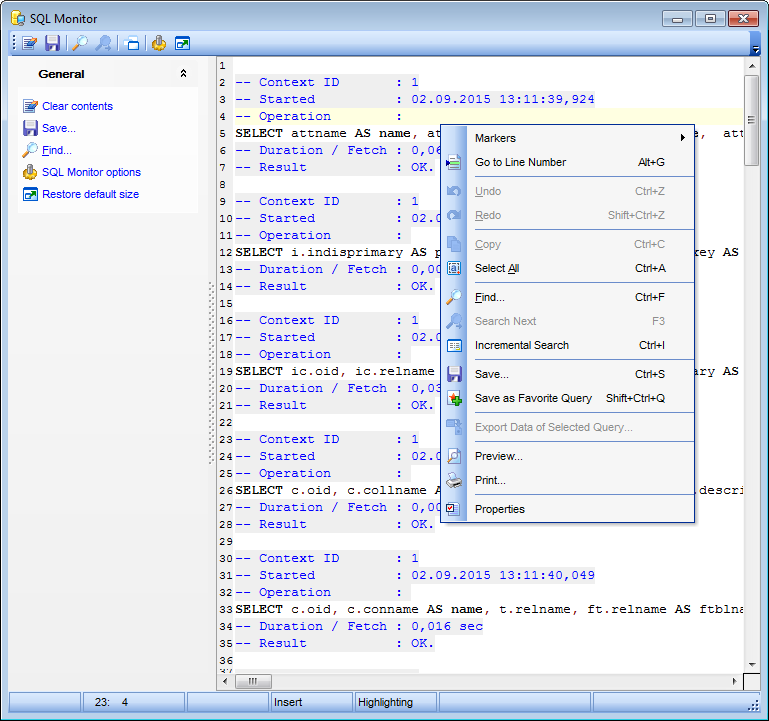
Task: Click the Save toolbar icon
Action: (52, 43)
